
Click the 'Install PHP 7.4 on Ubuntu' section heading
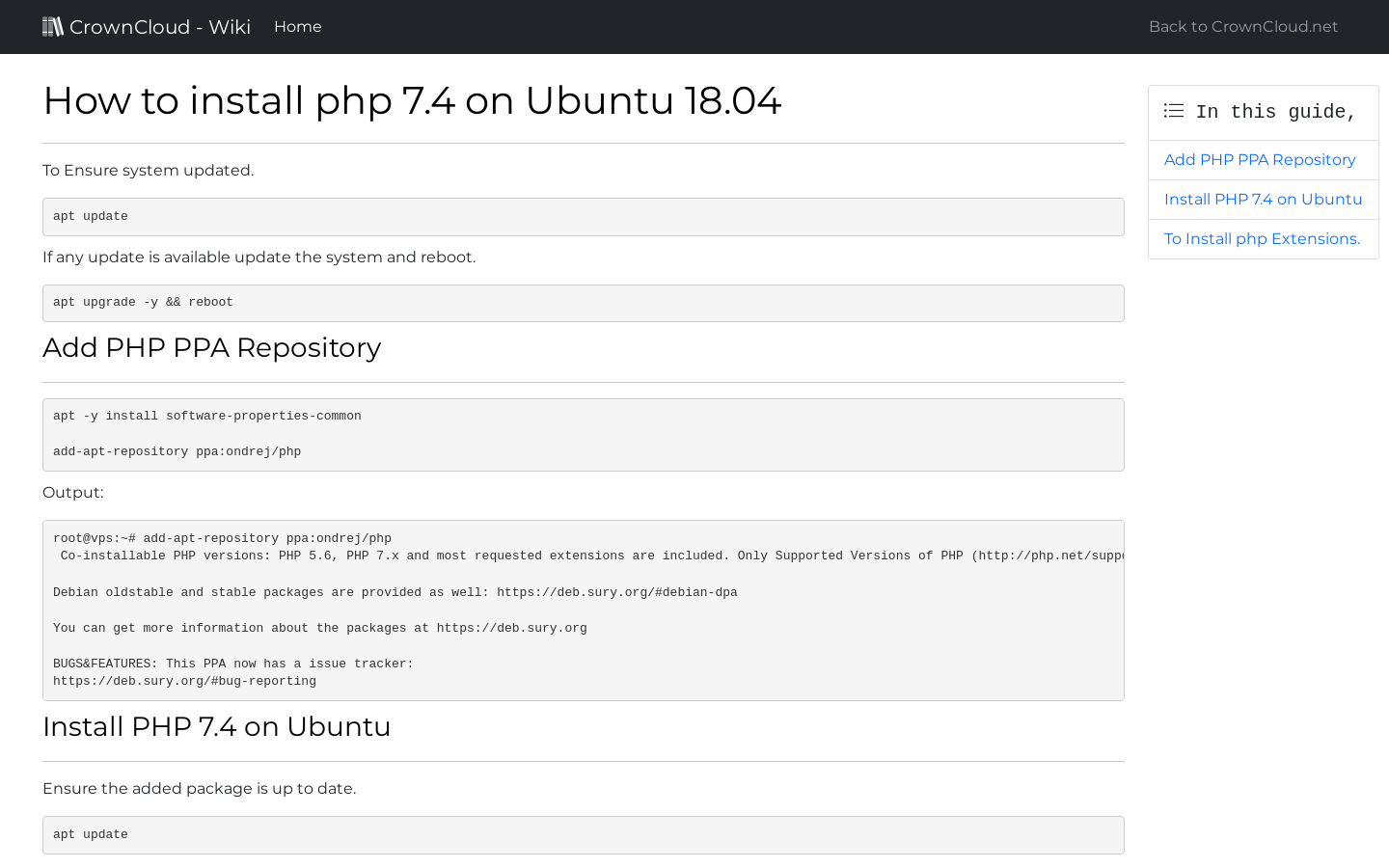click(x=216, y=727)
